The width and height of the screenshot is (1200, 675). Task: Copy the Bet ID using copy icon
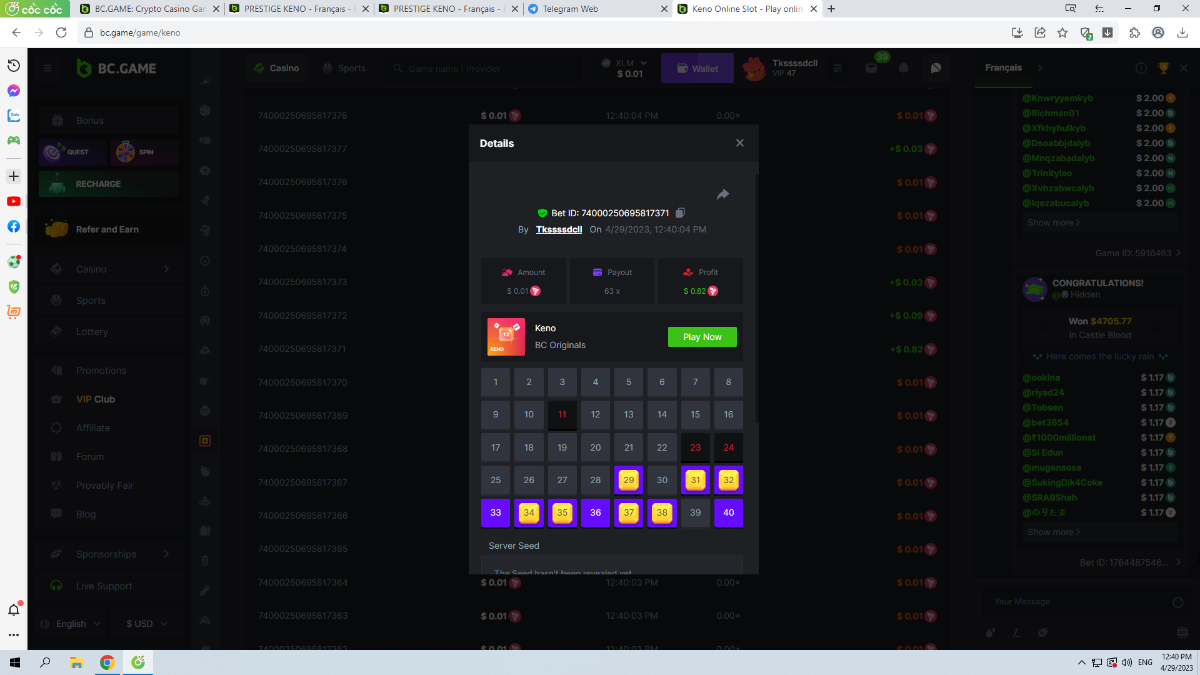coord(680,213)
